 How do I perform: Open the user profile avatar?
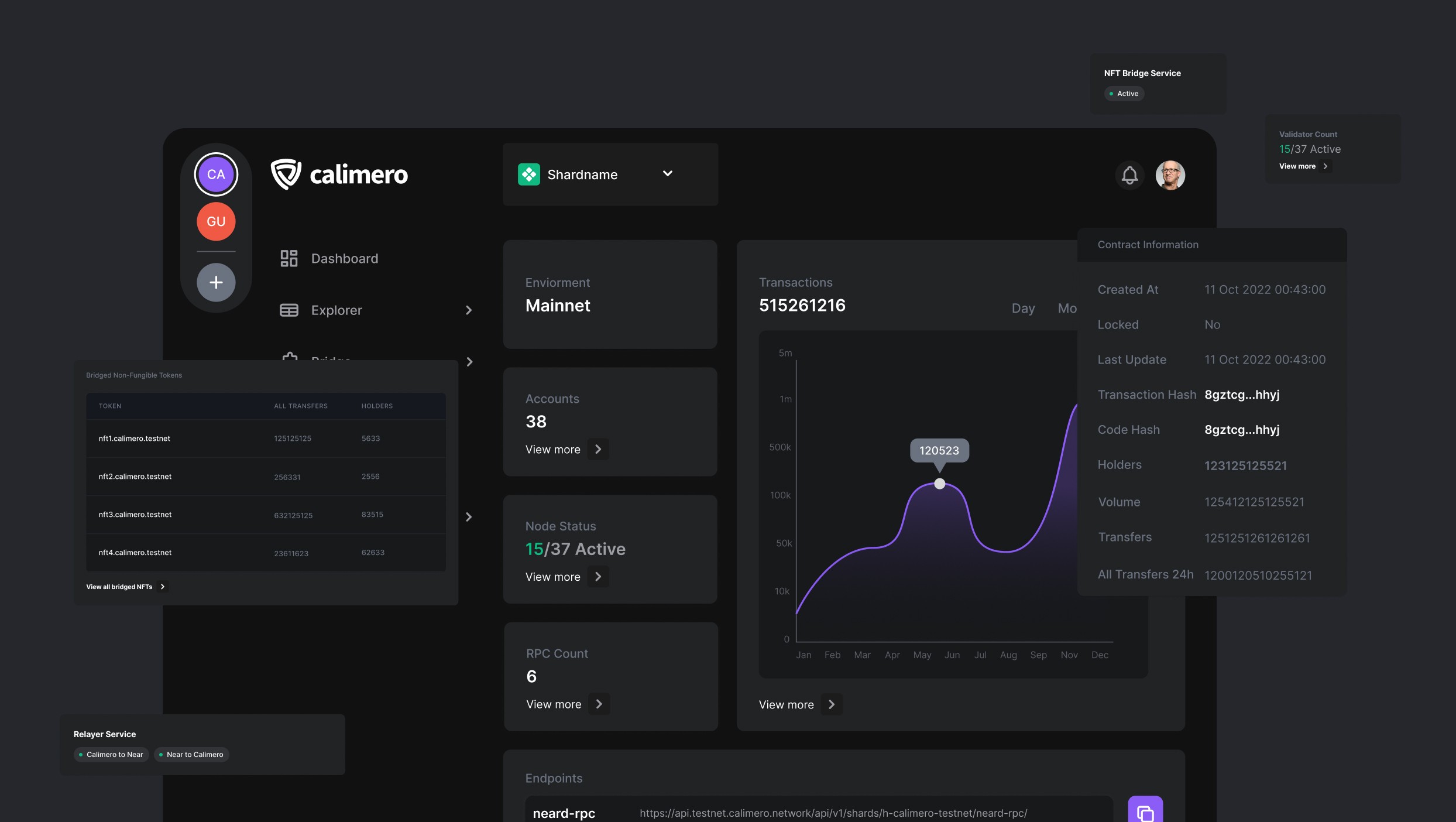coord(1170,175)
